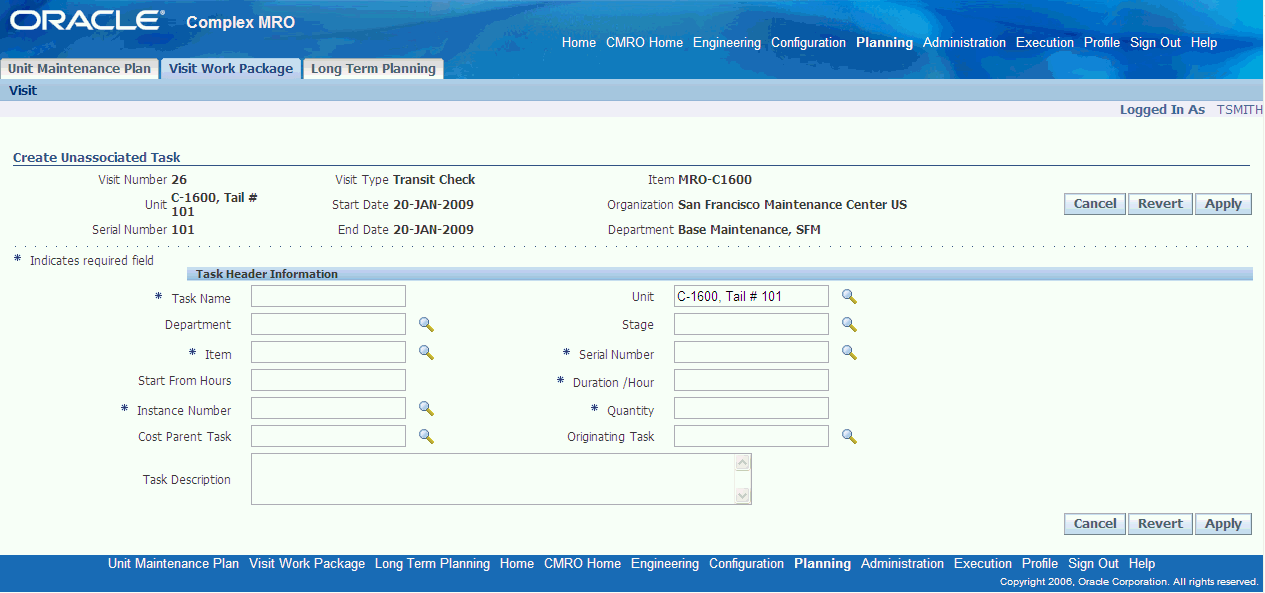Image resolution: width=1265 pixels, height=593 pixels.
Task: Open Home footer link
Action: (x=517, y=564)
